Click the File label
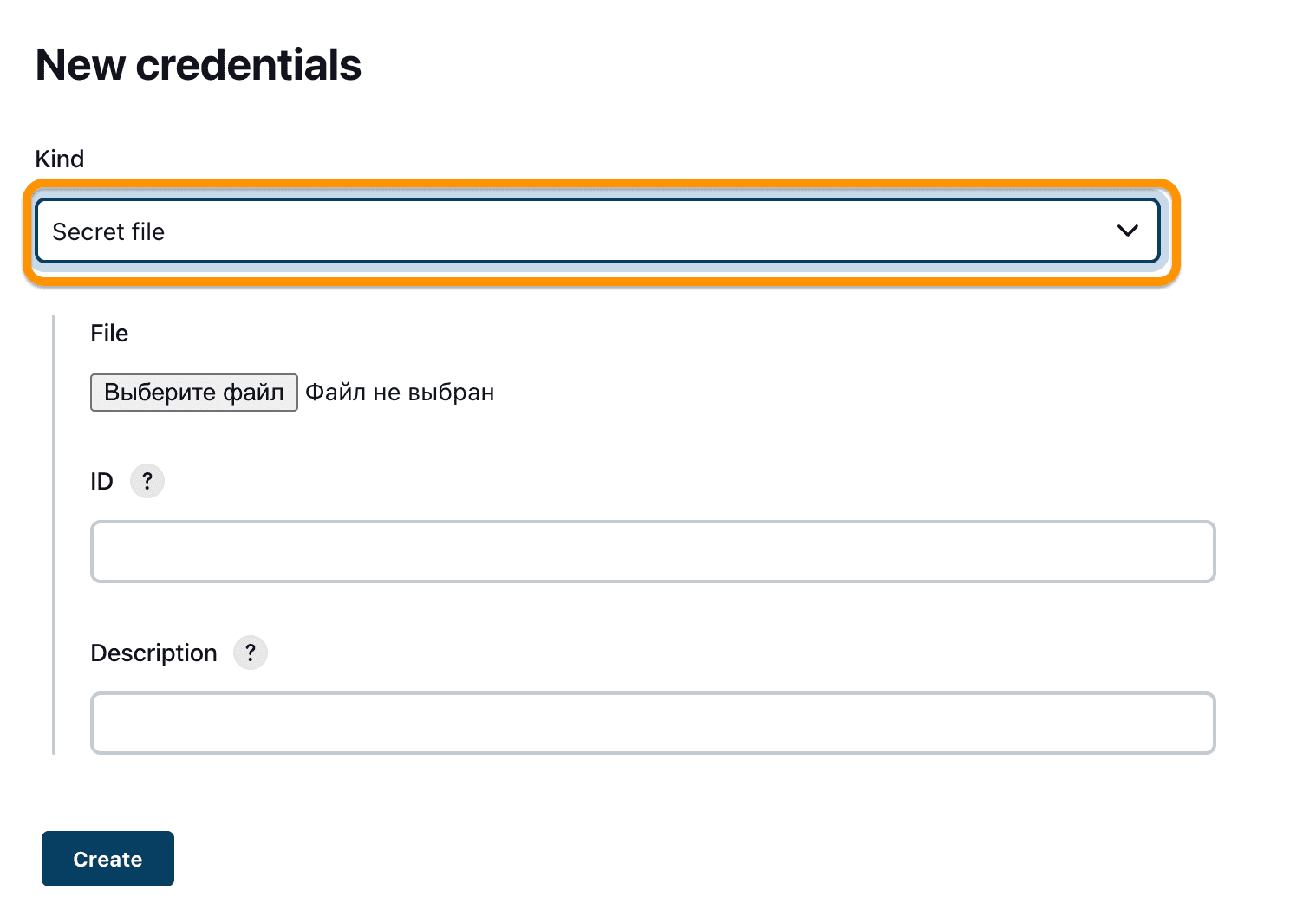Image resolution: width=1316 pixels, height=922 pixels. click(x=109, y=334)
